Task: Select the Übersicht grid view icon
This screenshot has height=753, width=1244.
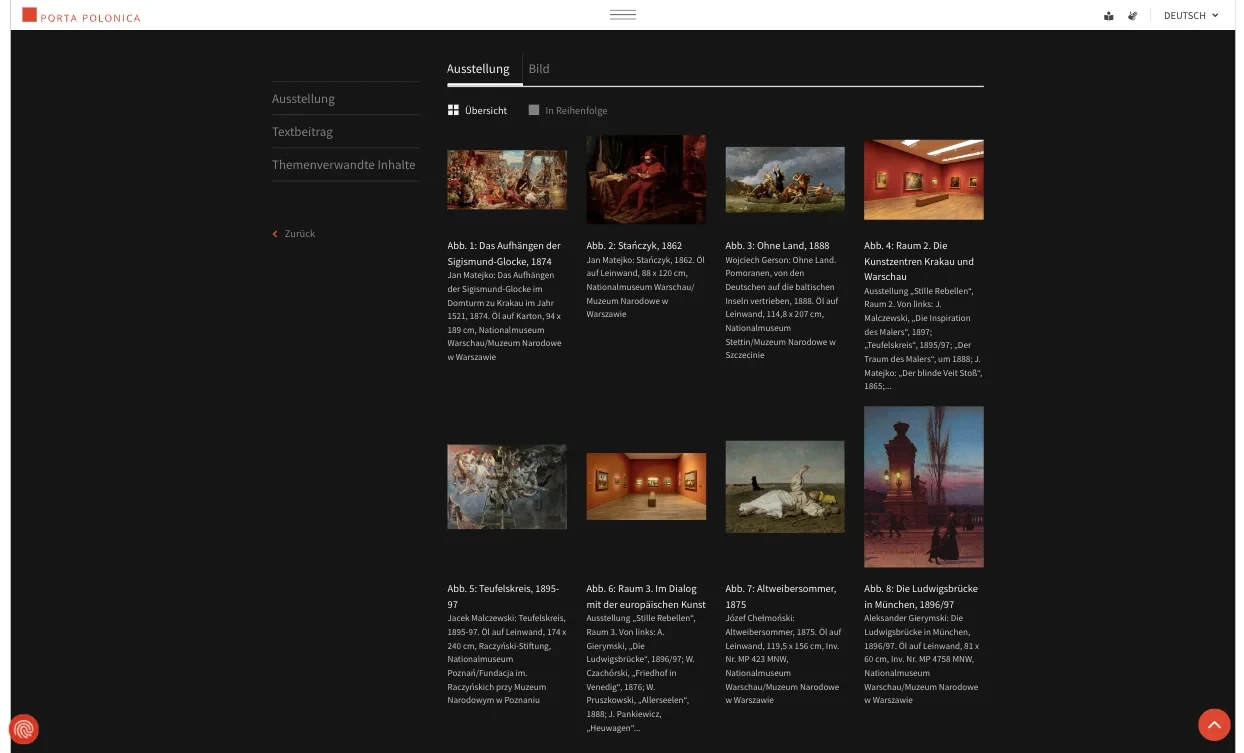Action: click(452, 110)
